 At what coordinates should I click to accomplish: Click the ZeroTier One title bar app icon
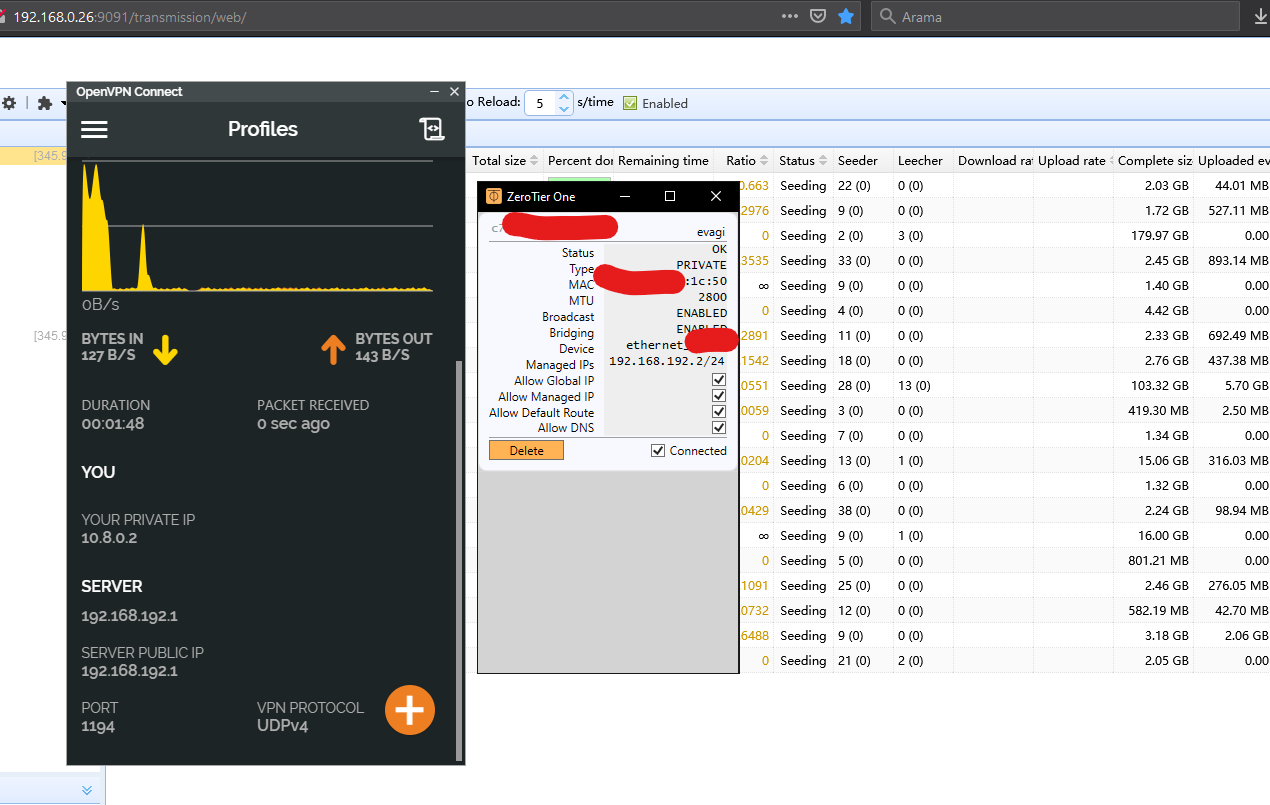(x=494, y=197)
